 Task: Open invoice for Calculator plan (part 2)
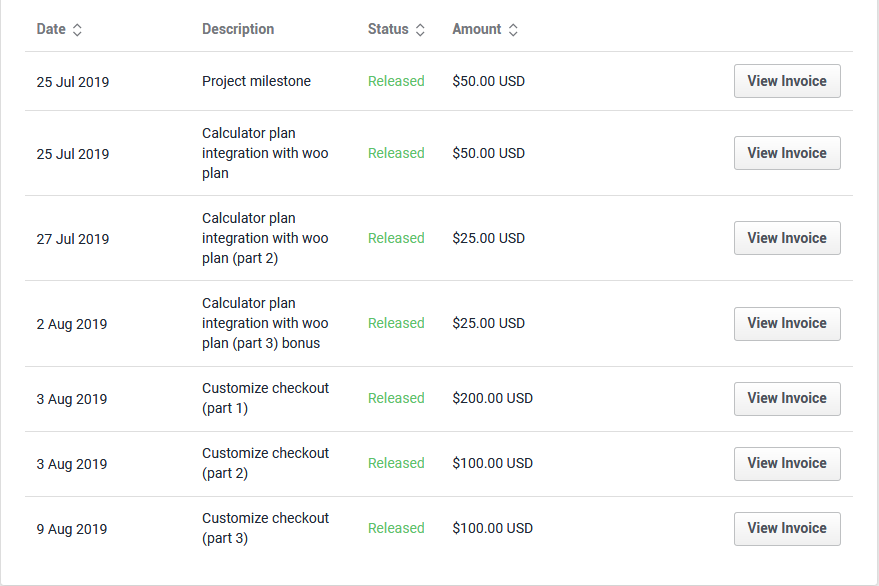tap(787, 238)
